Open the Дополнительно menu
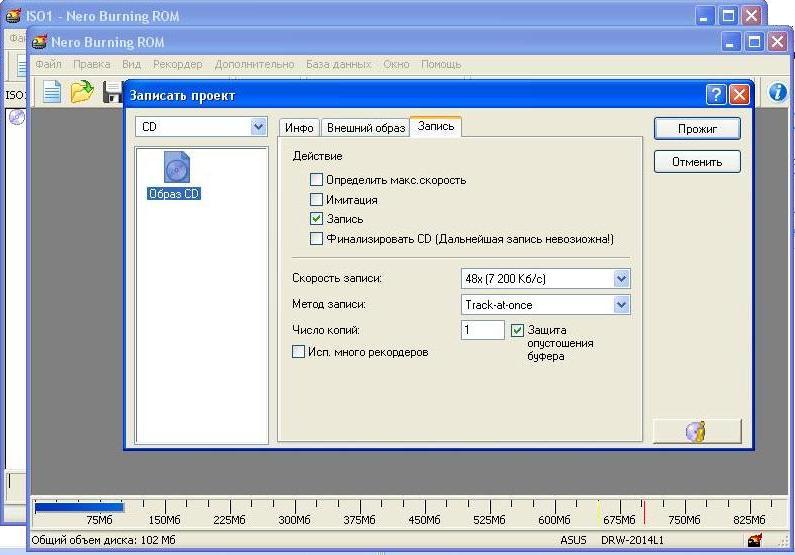Image resolution: width=795 pixels, height=555 pixels. click(x=254, y=64)
